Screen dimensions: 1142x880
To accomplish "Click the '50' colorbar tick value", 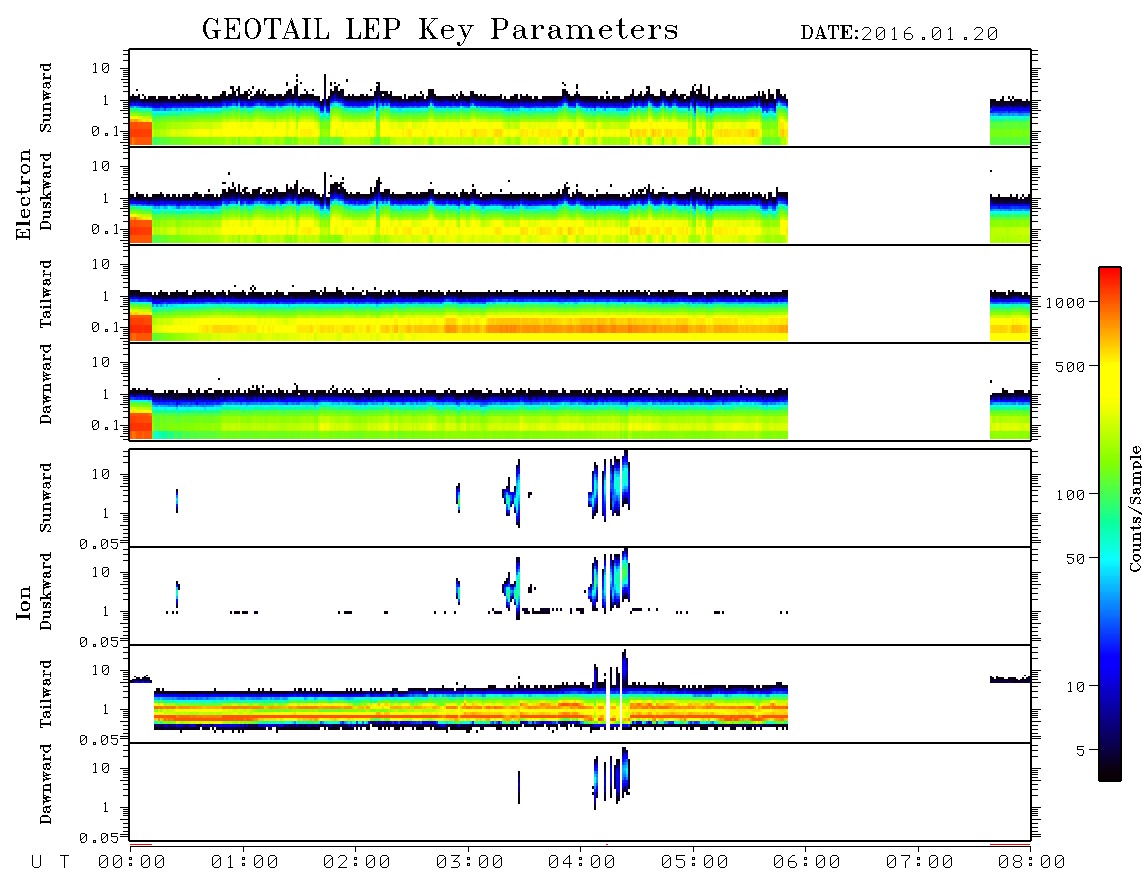I will (x=1075, y=559).
